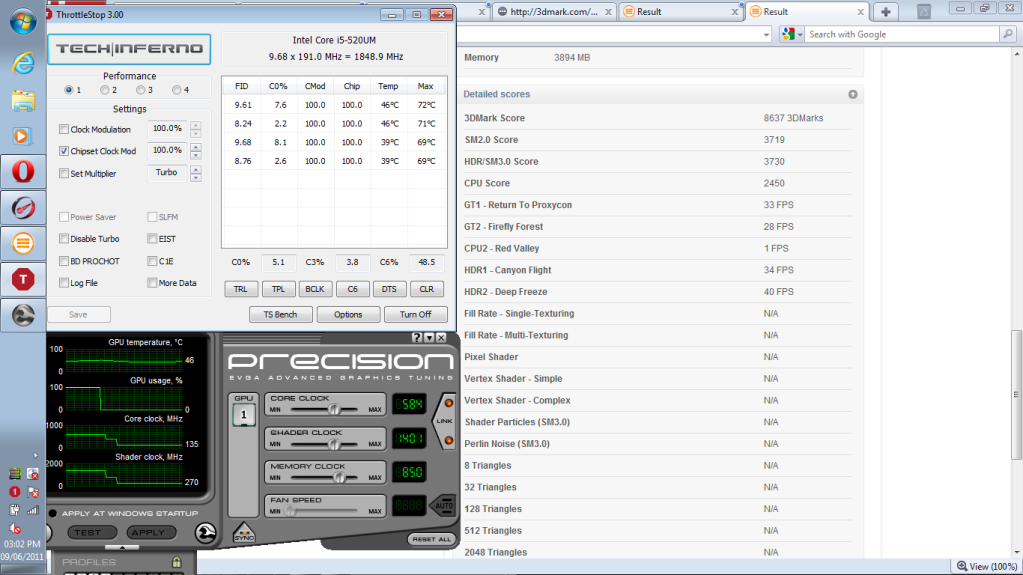Click the LINK button between clocks

(444, 421)
